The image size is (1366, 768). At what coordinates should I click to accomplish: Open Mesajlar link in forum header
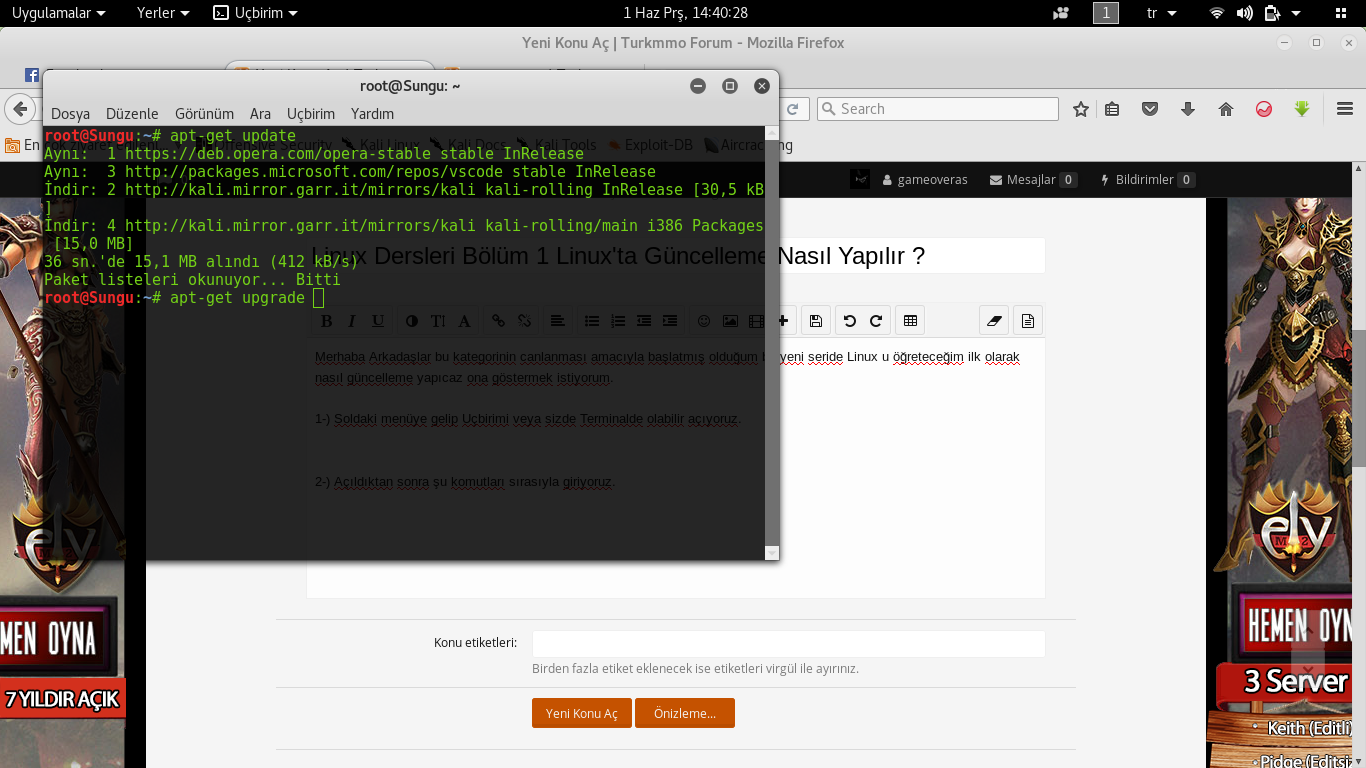(x=1033, y=180)
